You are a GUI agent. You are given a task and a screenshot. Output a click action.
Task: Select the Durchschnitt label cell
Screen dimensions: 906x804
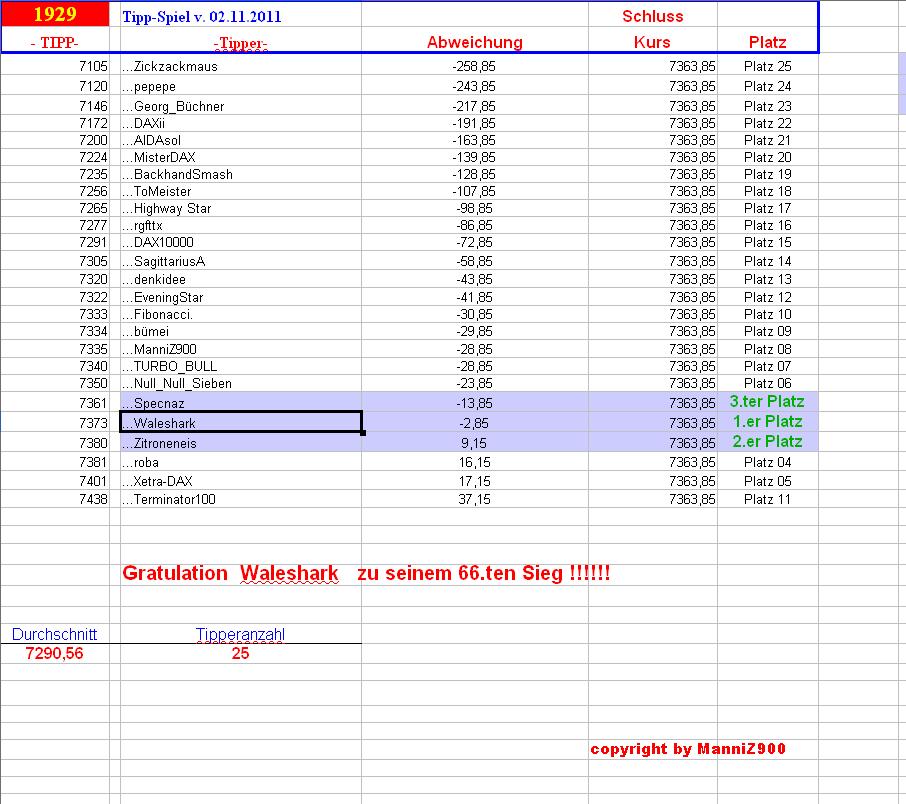coord(54,634)
